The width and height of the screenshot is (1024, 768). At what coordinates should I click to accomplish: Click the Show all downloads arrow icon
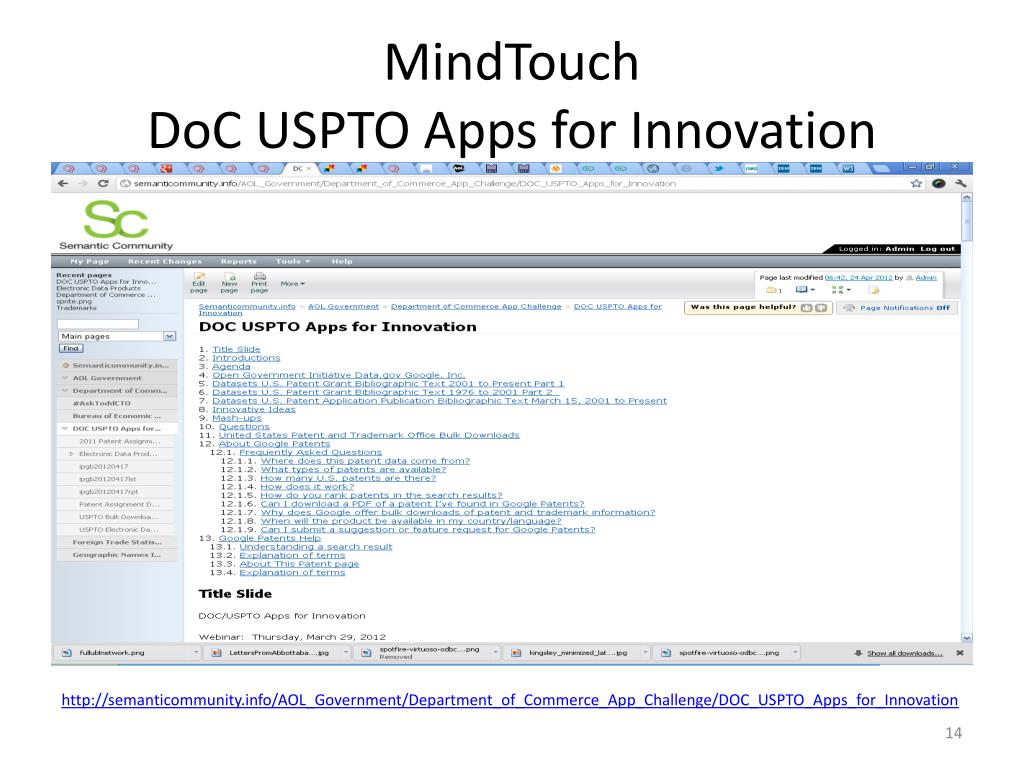point(858,652)
